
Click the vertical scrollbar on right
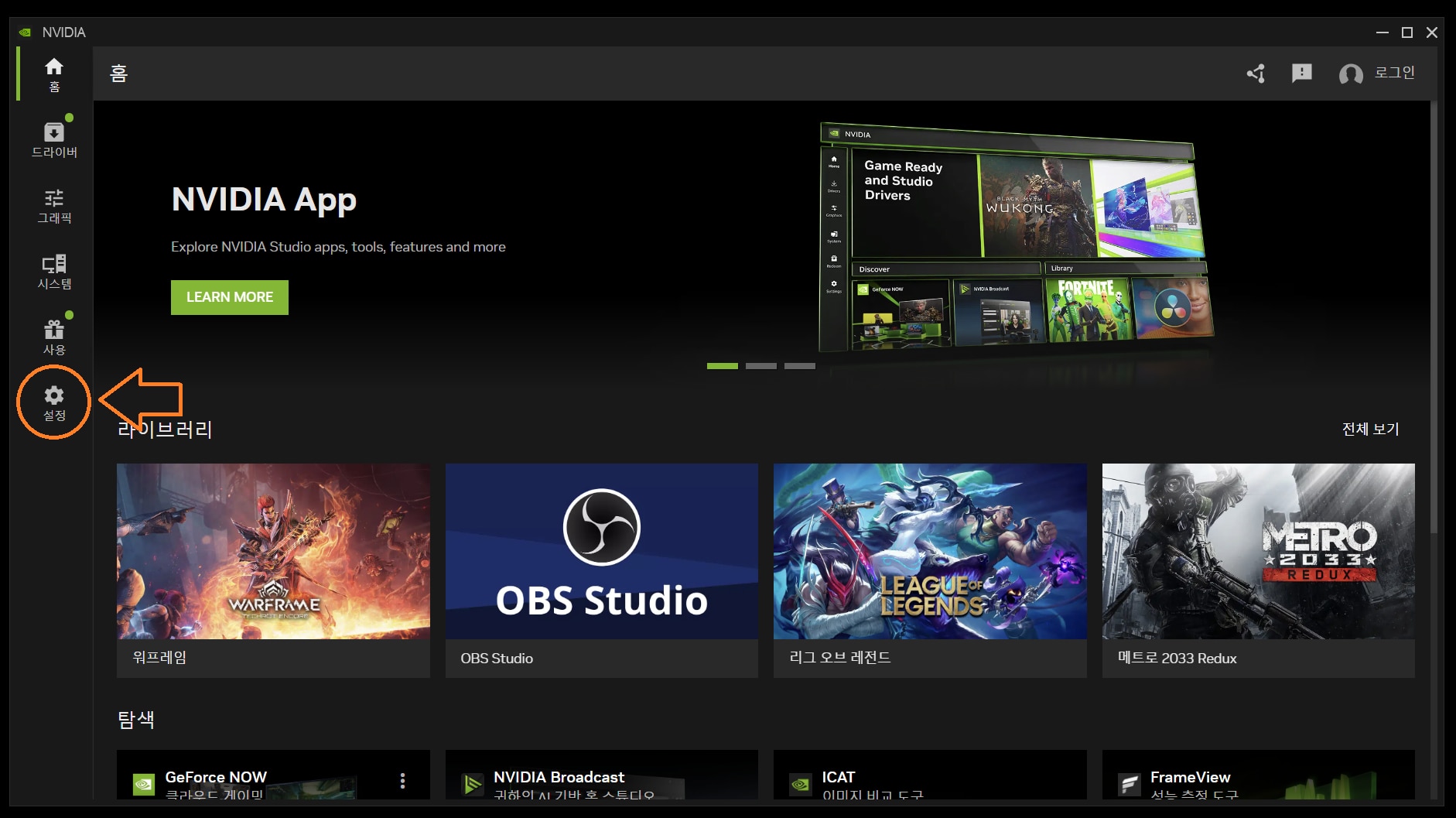1434,317
